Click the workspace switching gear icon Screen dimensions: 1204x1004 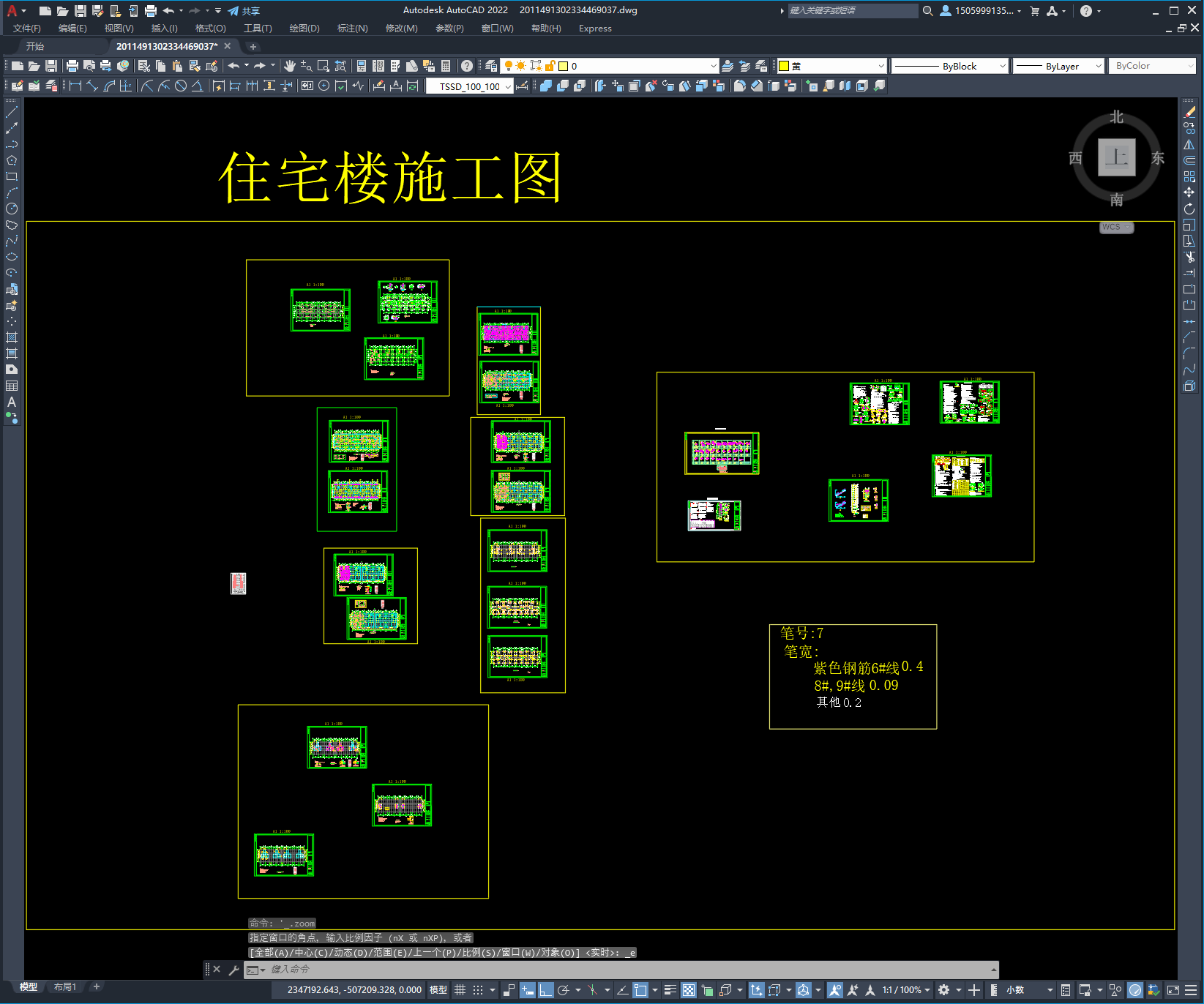[x=944, y=990]
